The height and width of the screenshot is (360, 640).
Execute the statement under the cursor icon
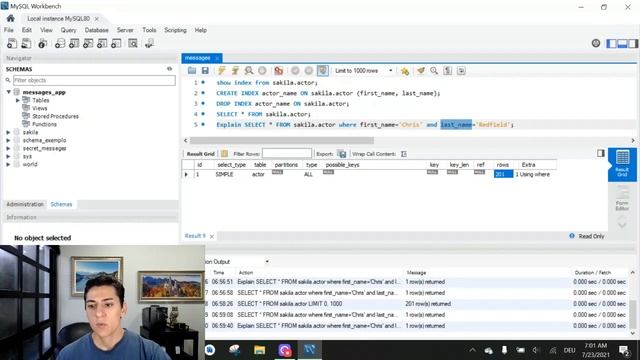[x=235, y=71]
